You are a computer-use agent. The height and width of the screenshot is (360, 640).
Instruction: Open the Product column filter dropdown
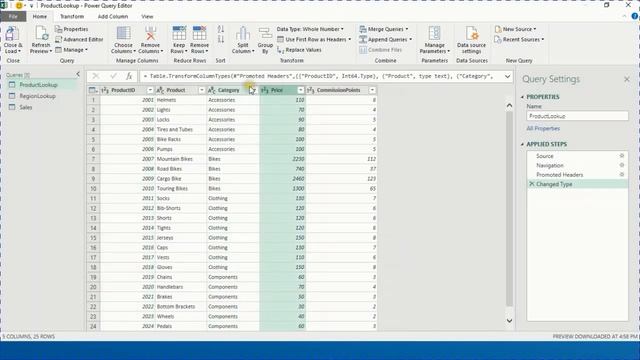point(201,90)
